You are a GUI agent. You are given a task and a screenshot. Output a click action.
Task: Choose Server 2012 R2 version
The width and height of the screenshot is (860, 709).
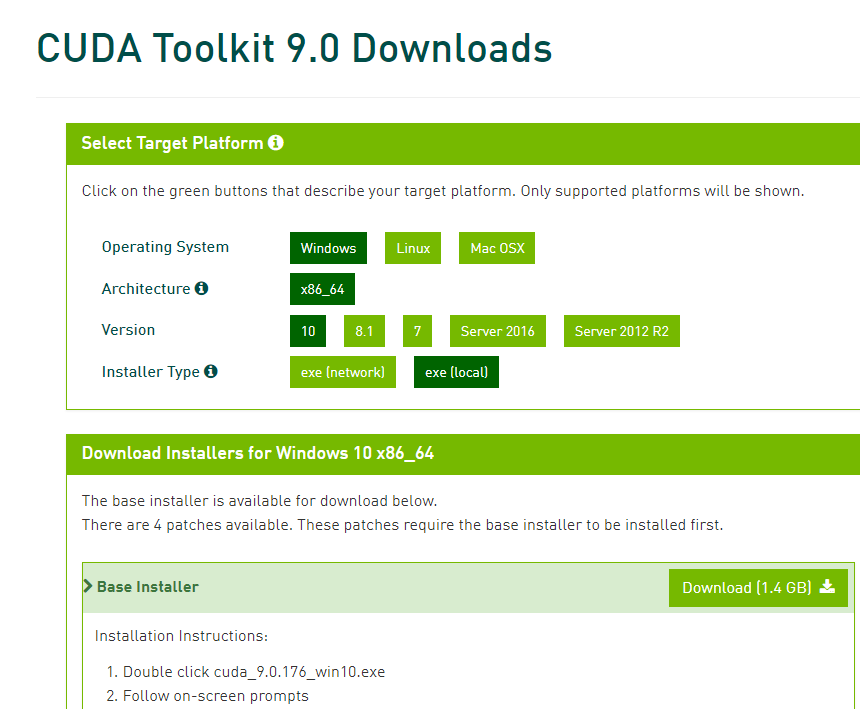coord(621,331)
